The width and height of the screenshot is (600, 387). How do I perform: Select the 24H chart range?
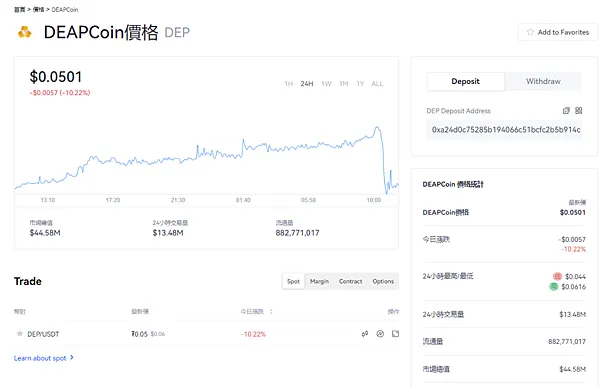(307, 83)
